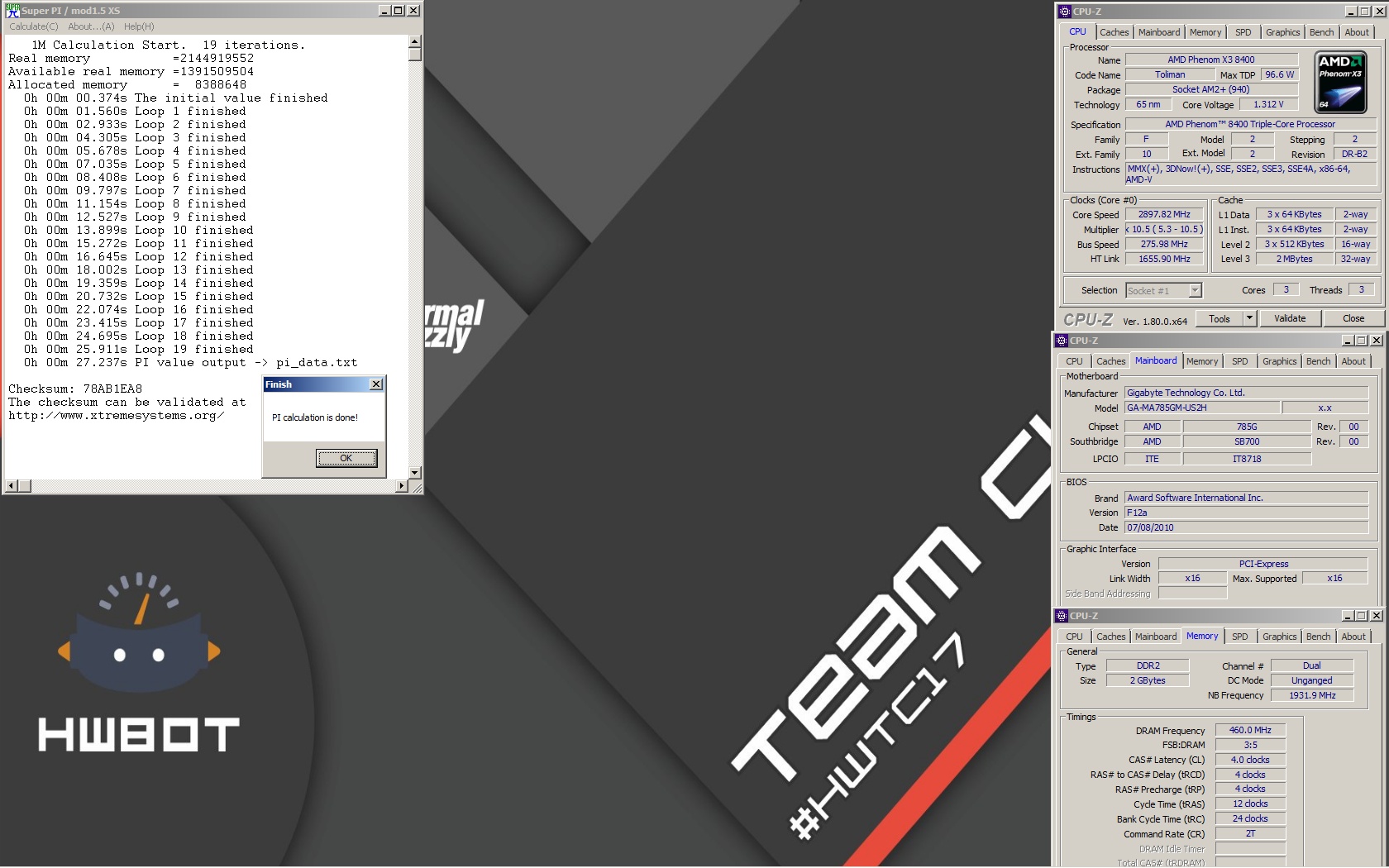Switch to SPD tab in top CPU-Z window
1389x868 pixels.
pyautogui.click(x=1243, y=32)
